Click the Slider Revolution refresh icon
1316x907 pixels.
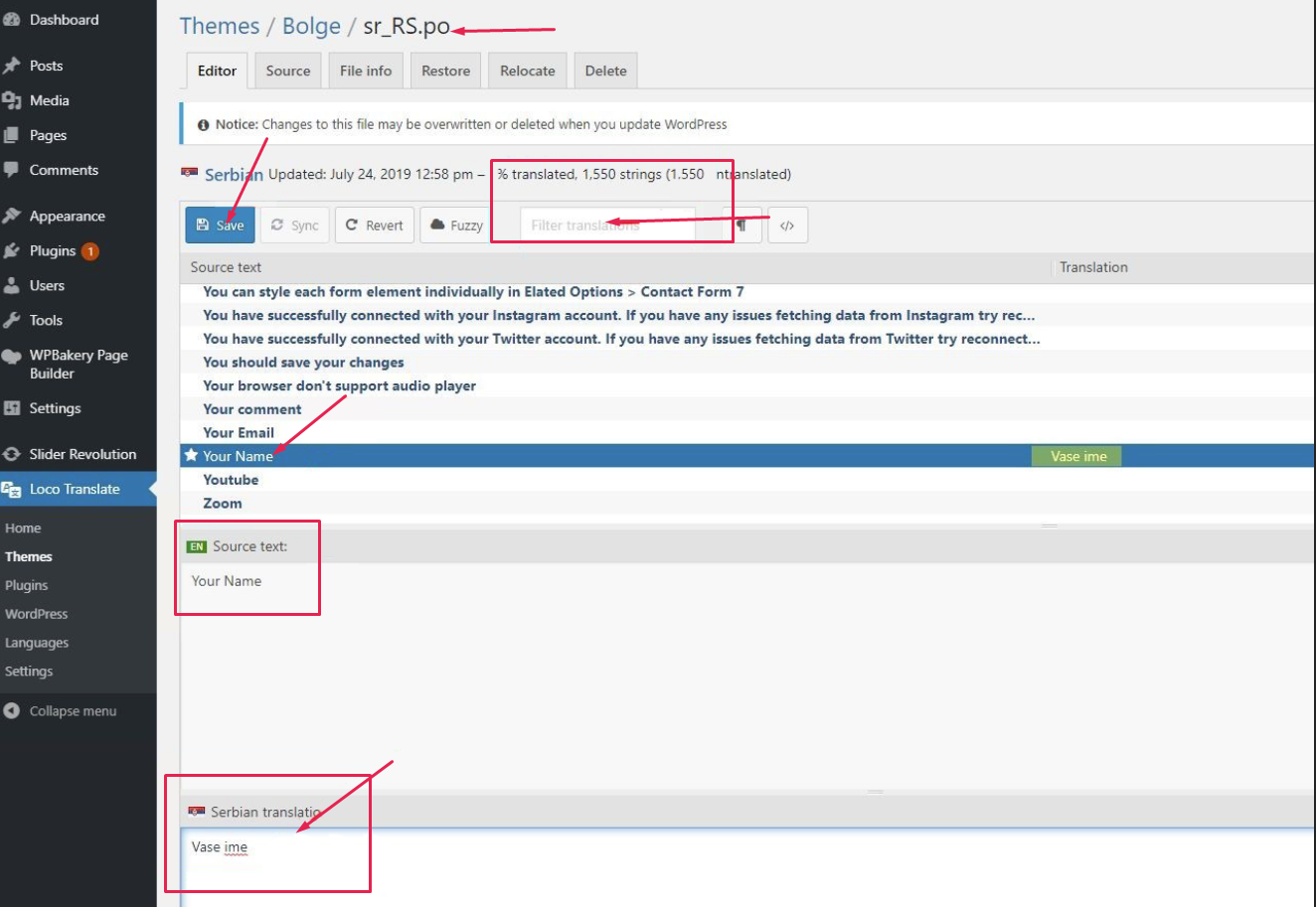pos(12,454)
